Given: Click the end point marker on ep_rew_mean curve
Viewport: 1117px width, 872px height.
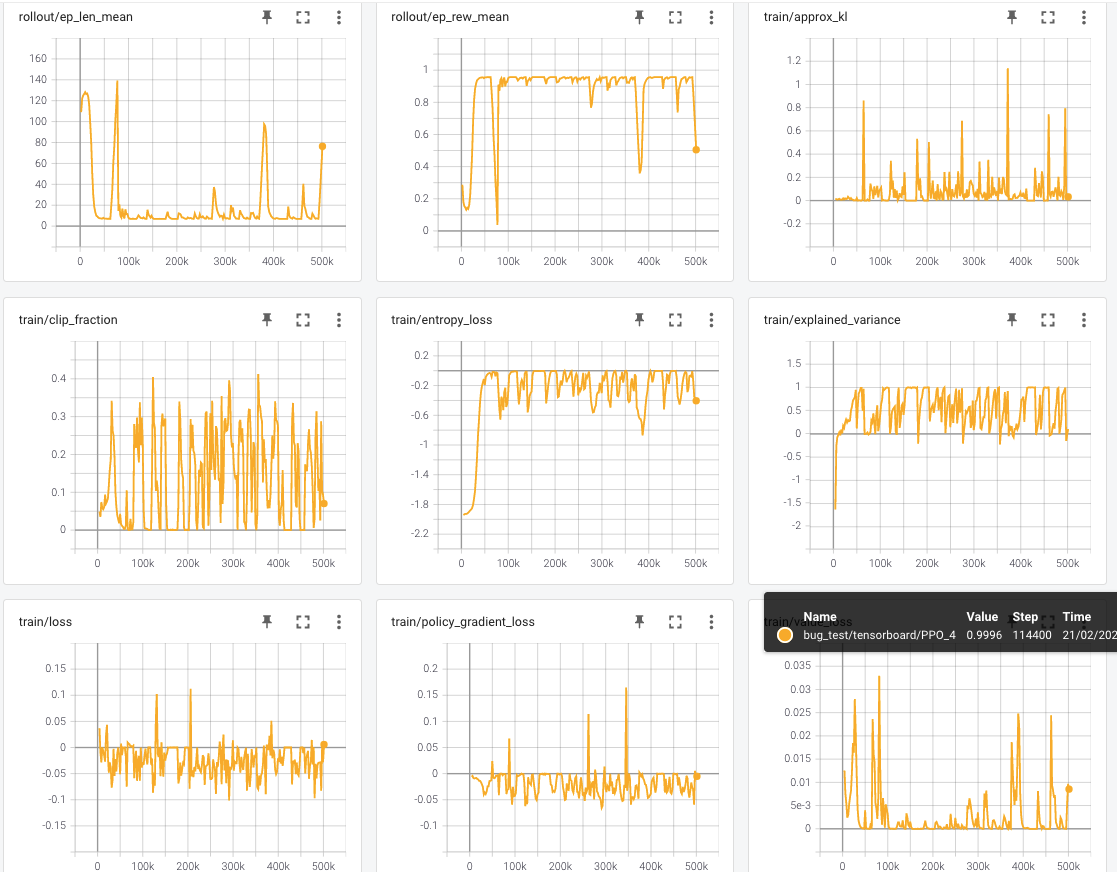Looking at the screenshot, I should [696, 150].
